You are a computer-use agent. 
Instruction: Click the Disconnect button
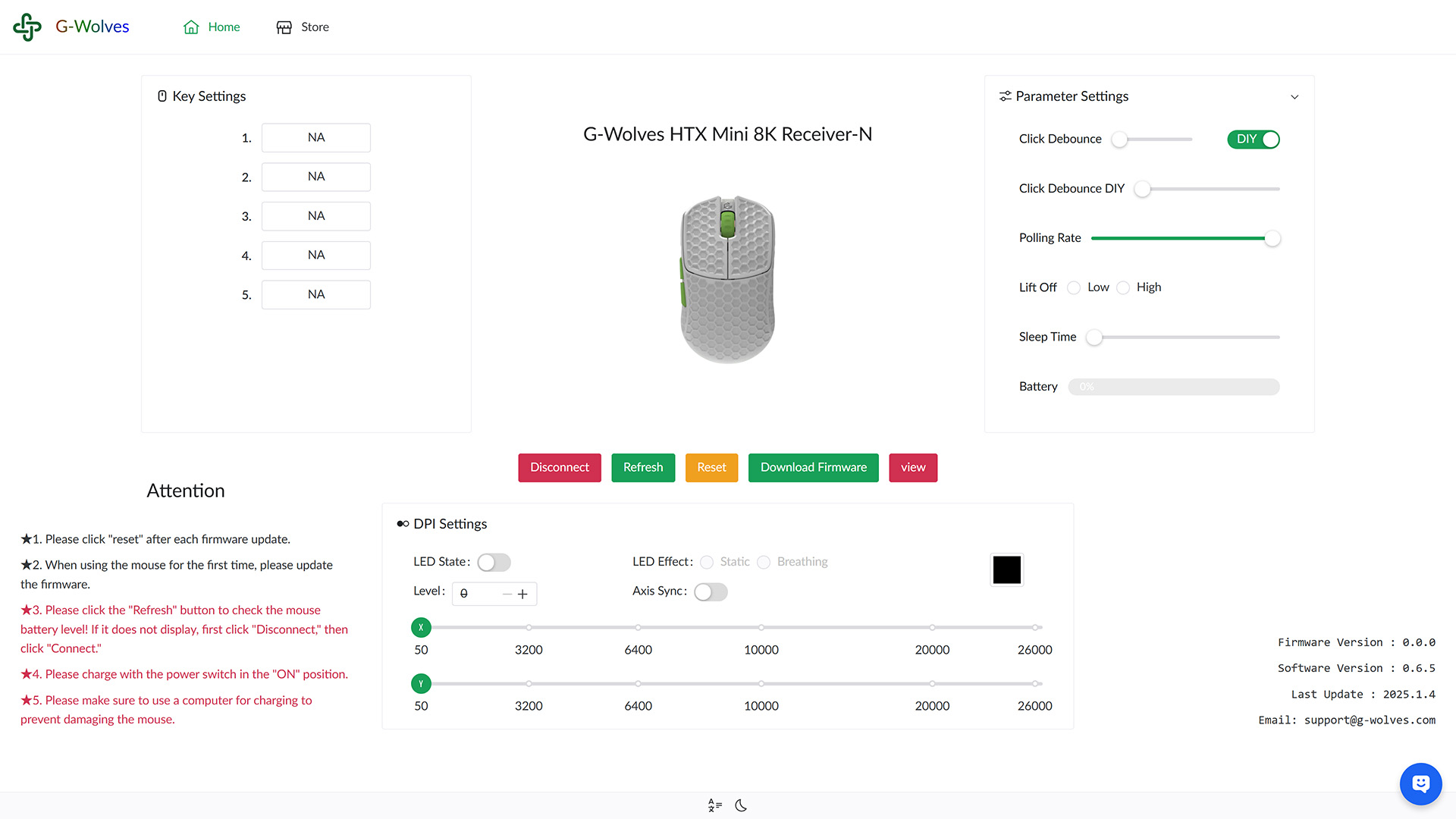[x=560, y=468]
